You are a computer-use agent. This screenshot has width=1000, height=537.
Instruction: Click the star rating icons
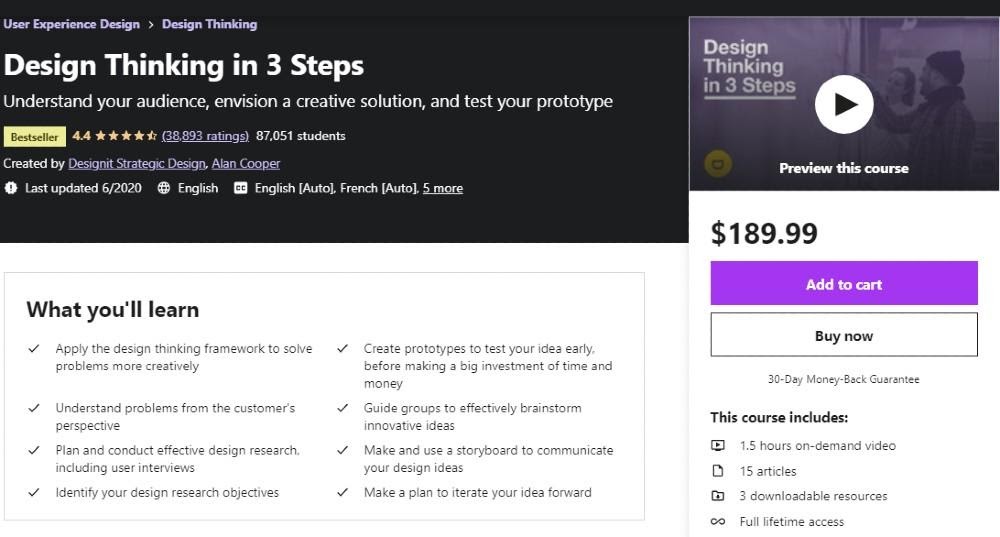[x=126, y=136]
